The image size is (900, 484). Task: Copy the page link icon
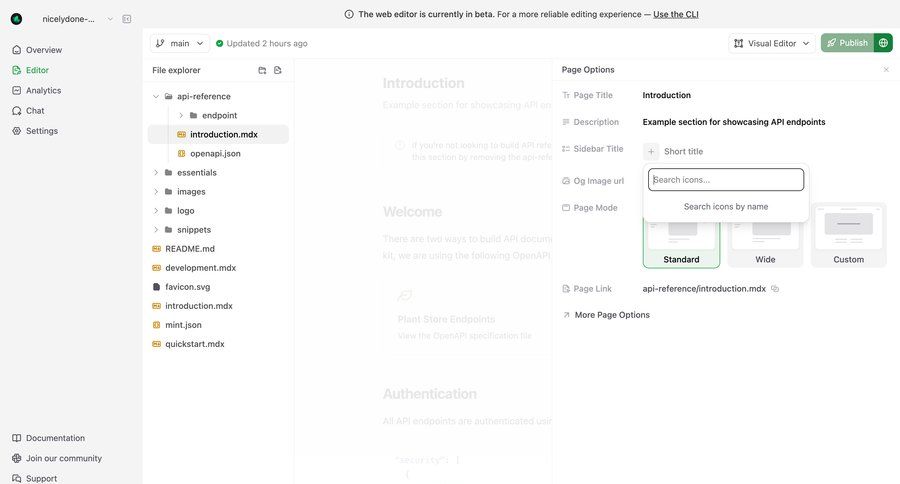pos(775,289)
